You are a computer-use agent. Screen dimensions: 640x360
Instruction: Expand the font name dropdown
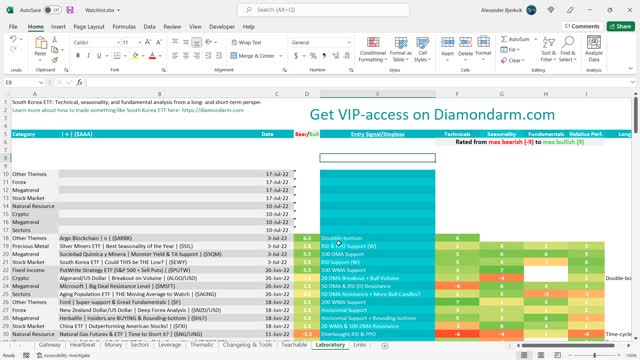pos(118,42)
